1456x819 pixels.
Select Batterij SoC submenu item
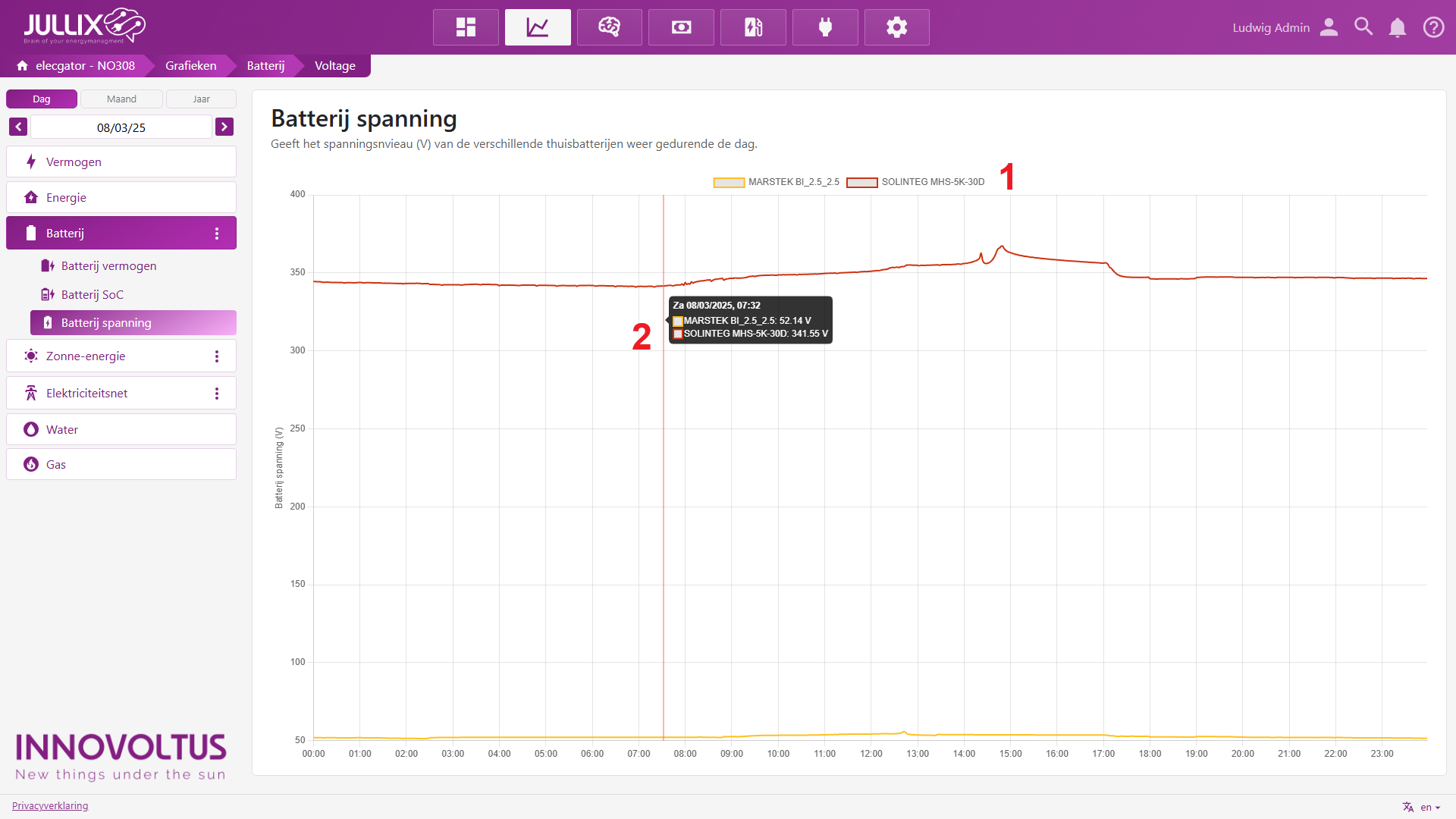(x=92, y=295)
